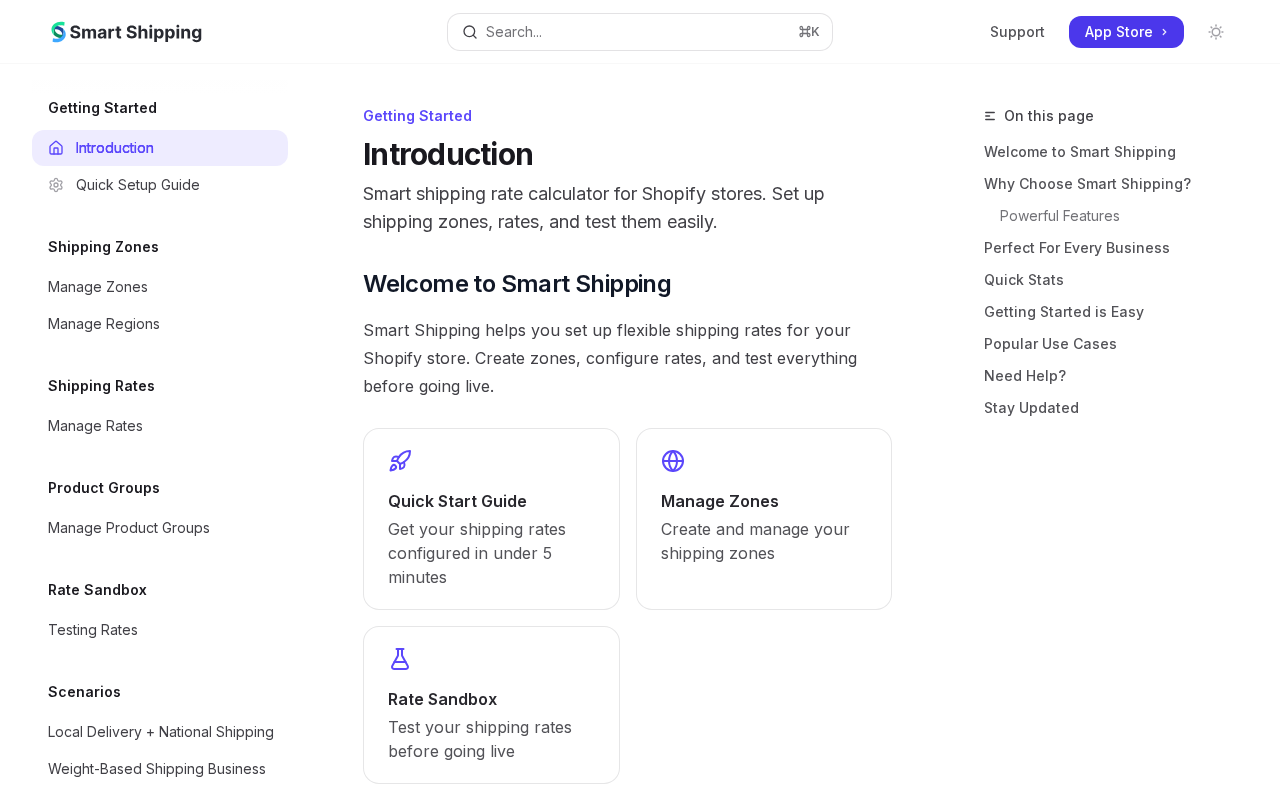The height and width of the screenshot is (800, 1280).
Task: Toggle the light/dark theme sun icon
Action: pyautogui.click(x=1216, y=32)
